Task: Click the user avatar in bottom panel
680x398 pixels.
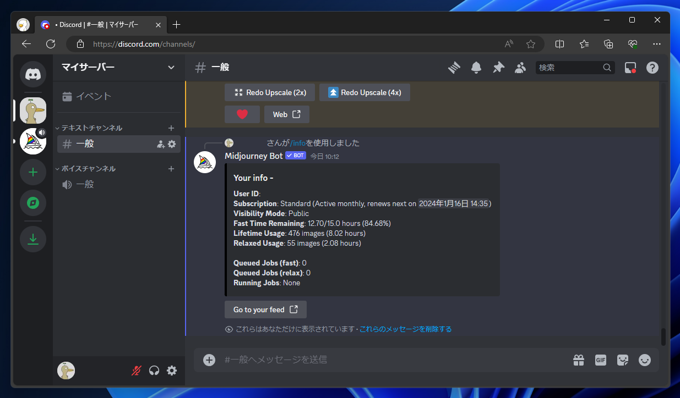Action: (x=66, y=370)
